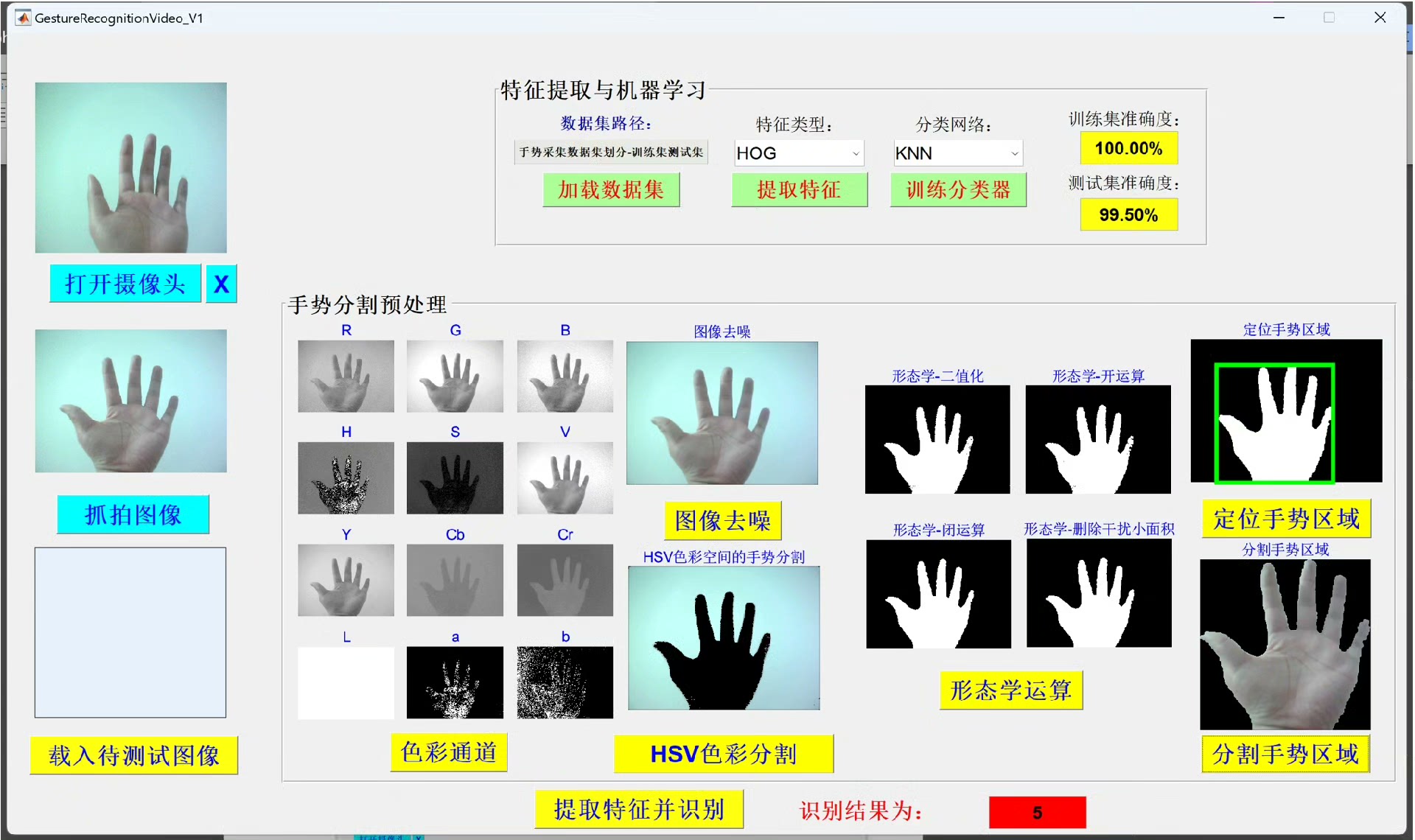Image resolution: width=1415 pixels, height=840 pixels.
Task: Click the 色彩通道 button
Action: click(448, 752)
